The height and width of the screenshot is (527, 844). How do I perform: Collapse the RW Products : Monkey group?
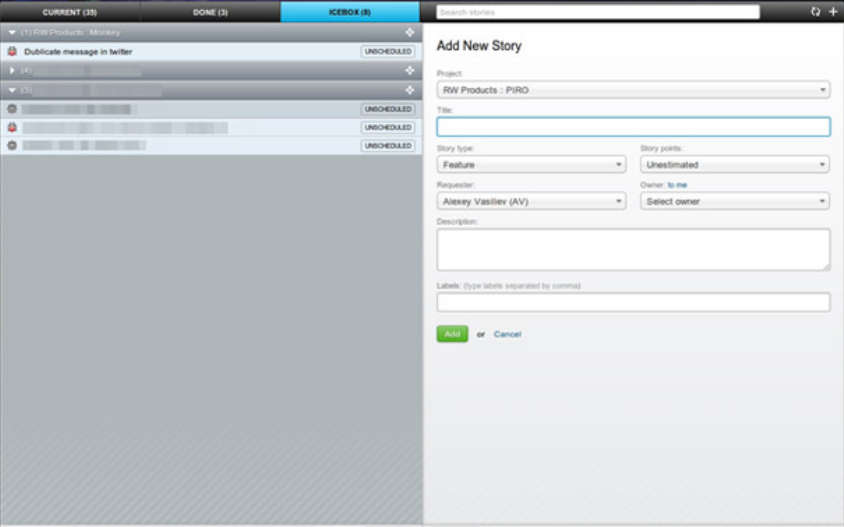click(12, 32)
